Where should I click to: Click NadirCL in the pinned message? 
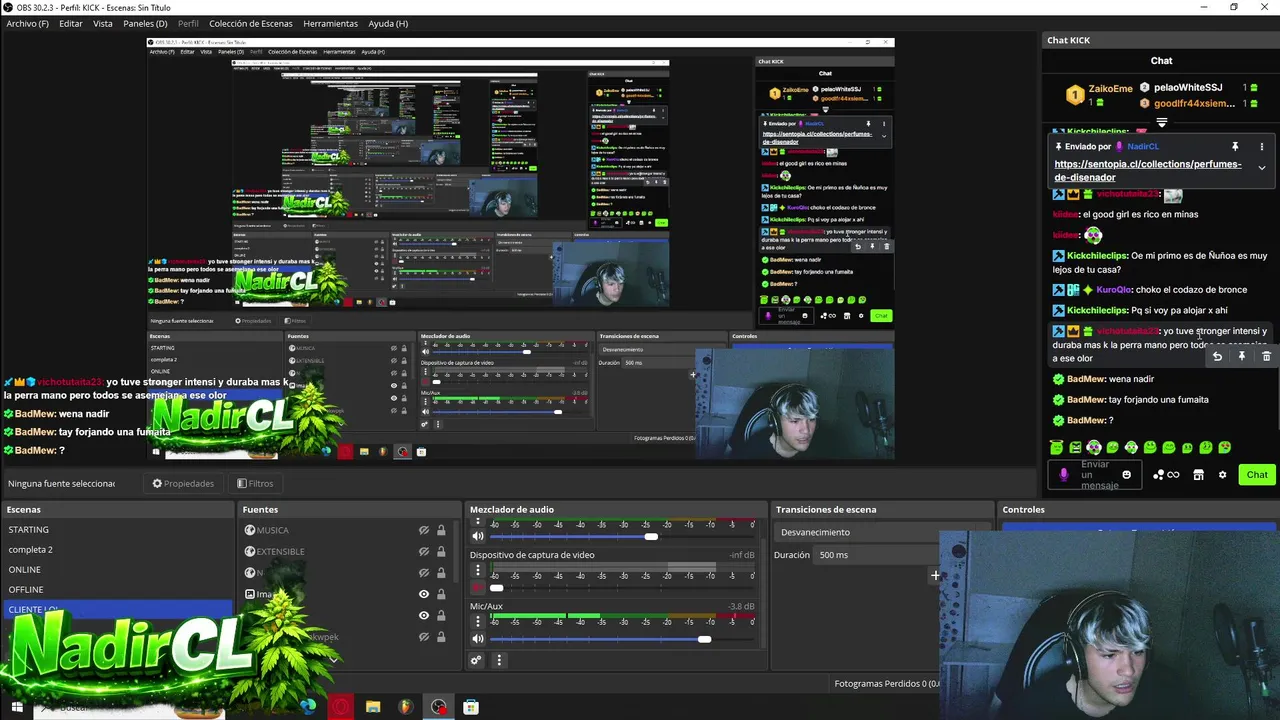coord(1143,146)
